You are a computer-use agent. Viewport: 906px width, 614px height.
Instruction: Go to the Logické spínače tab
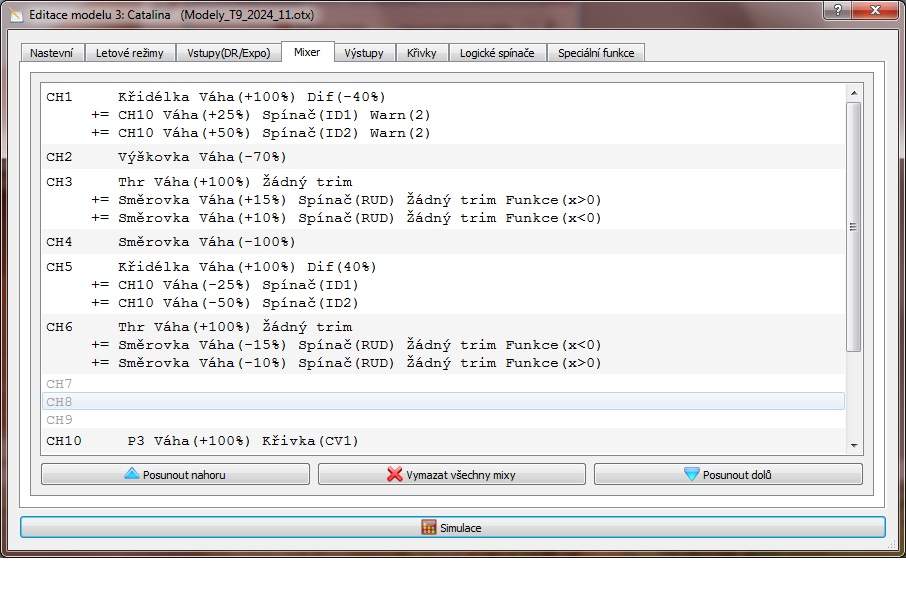tap(497, 53)
